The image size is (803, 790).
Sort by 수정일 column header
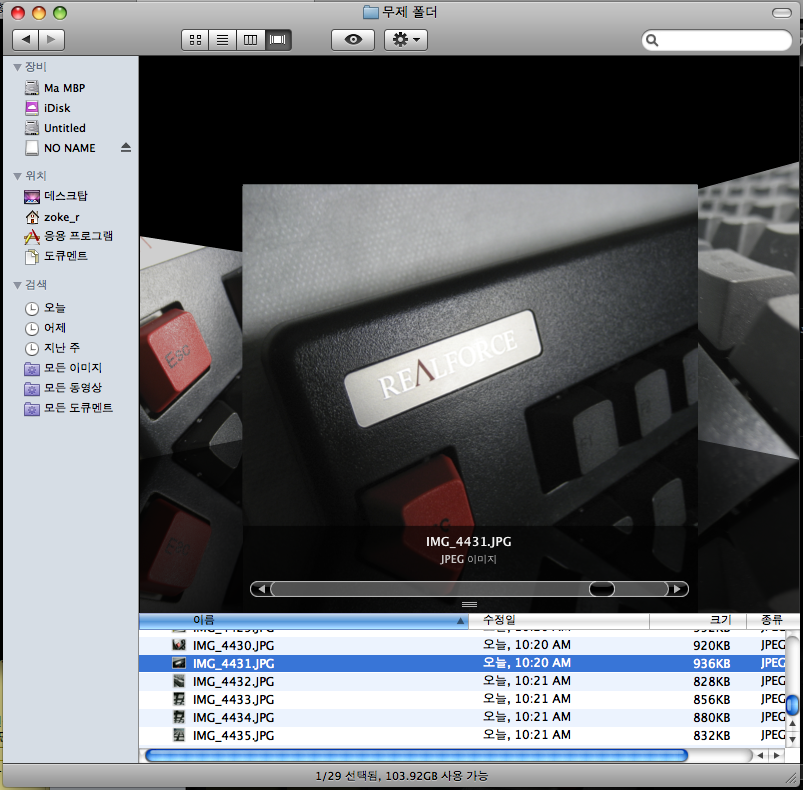click(559, 621)
